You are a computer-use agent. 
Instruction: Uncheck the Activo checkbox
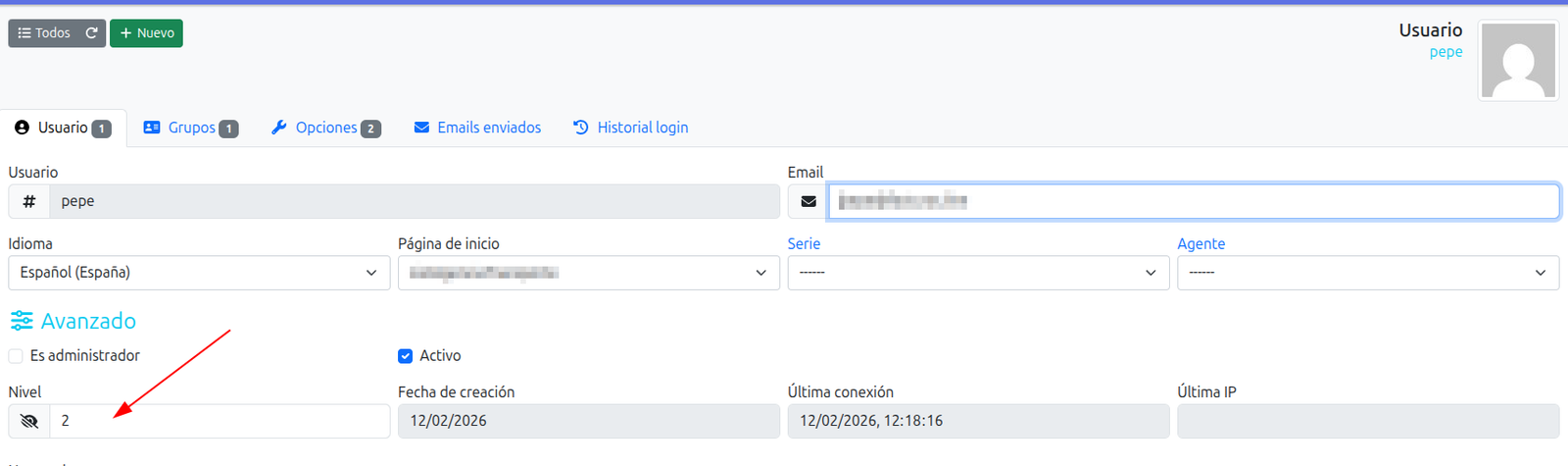405,356
